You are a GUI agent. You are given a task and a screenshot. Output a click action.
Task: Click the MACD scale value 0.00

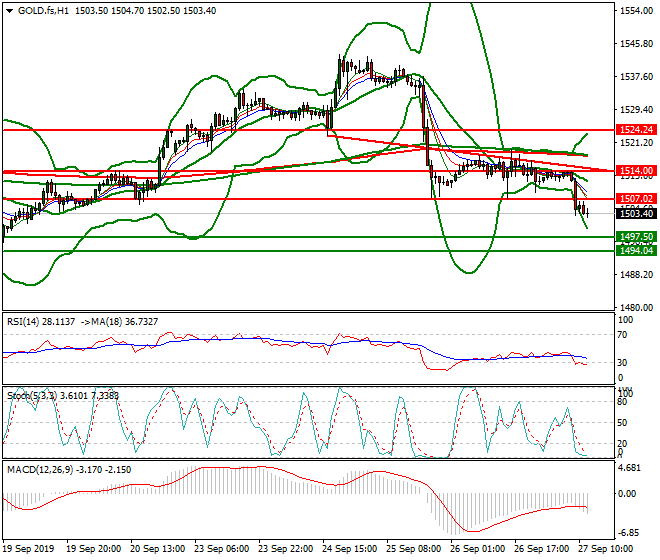tap(628, 493)
